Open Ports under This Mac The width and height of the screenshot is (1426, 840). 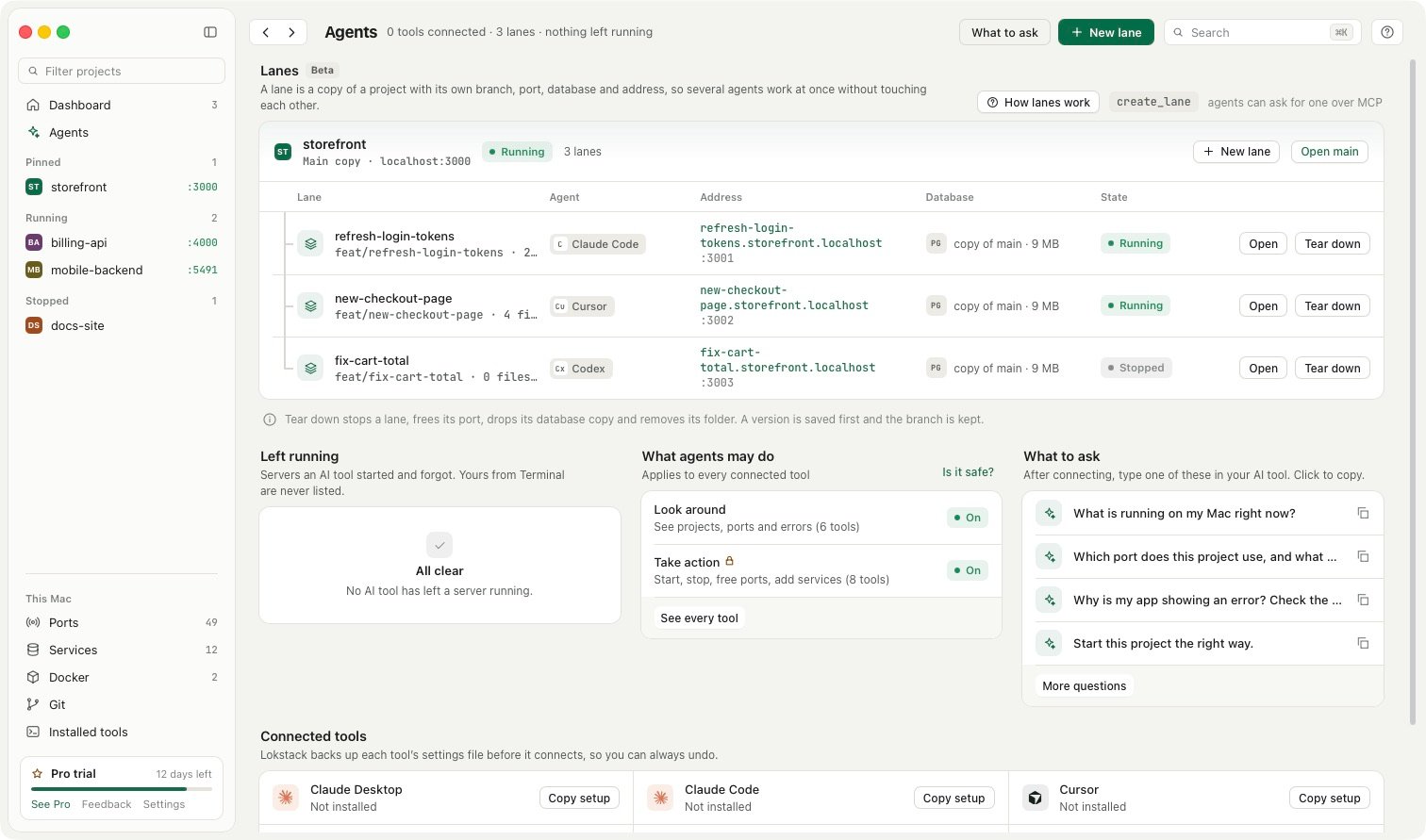click(x=122, y=622)
